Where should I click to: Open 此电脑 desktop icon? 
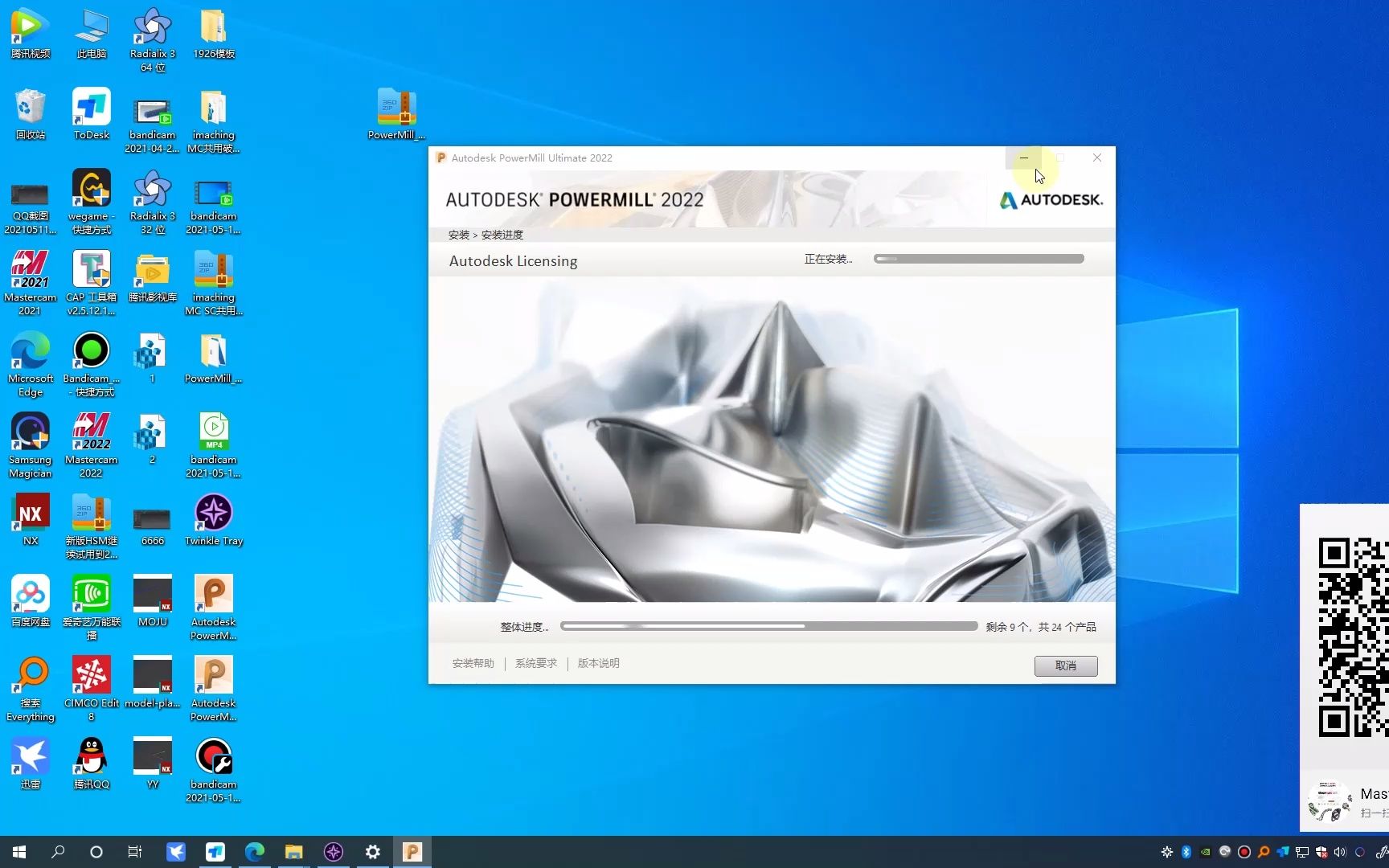pos(91,33)
